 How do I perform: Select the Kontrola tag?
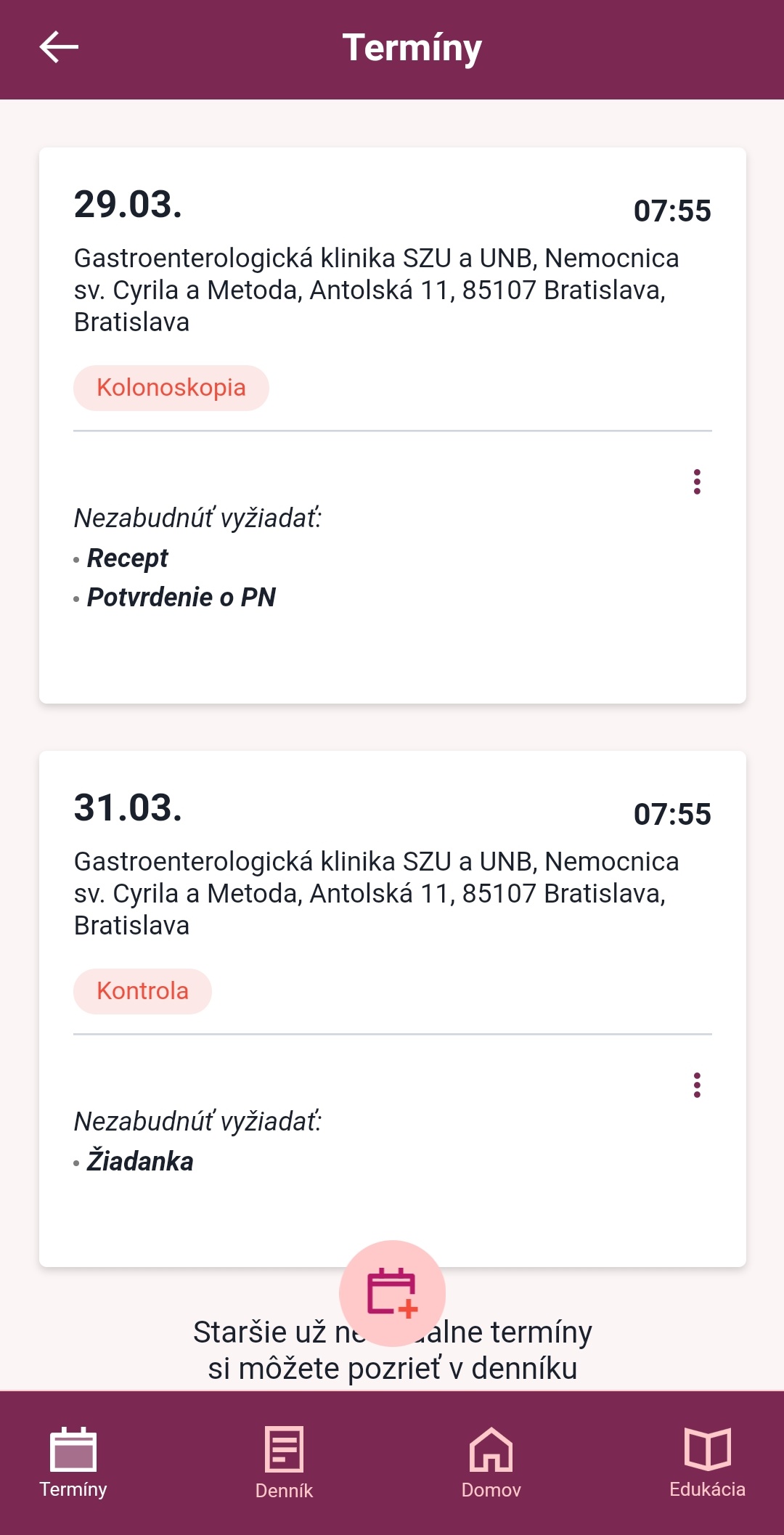click(142, 991)
